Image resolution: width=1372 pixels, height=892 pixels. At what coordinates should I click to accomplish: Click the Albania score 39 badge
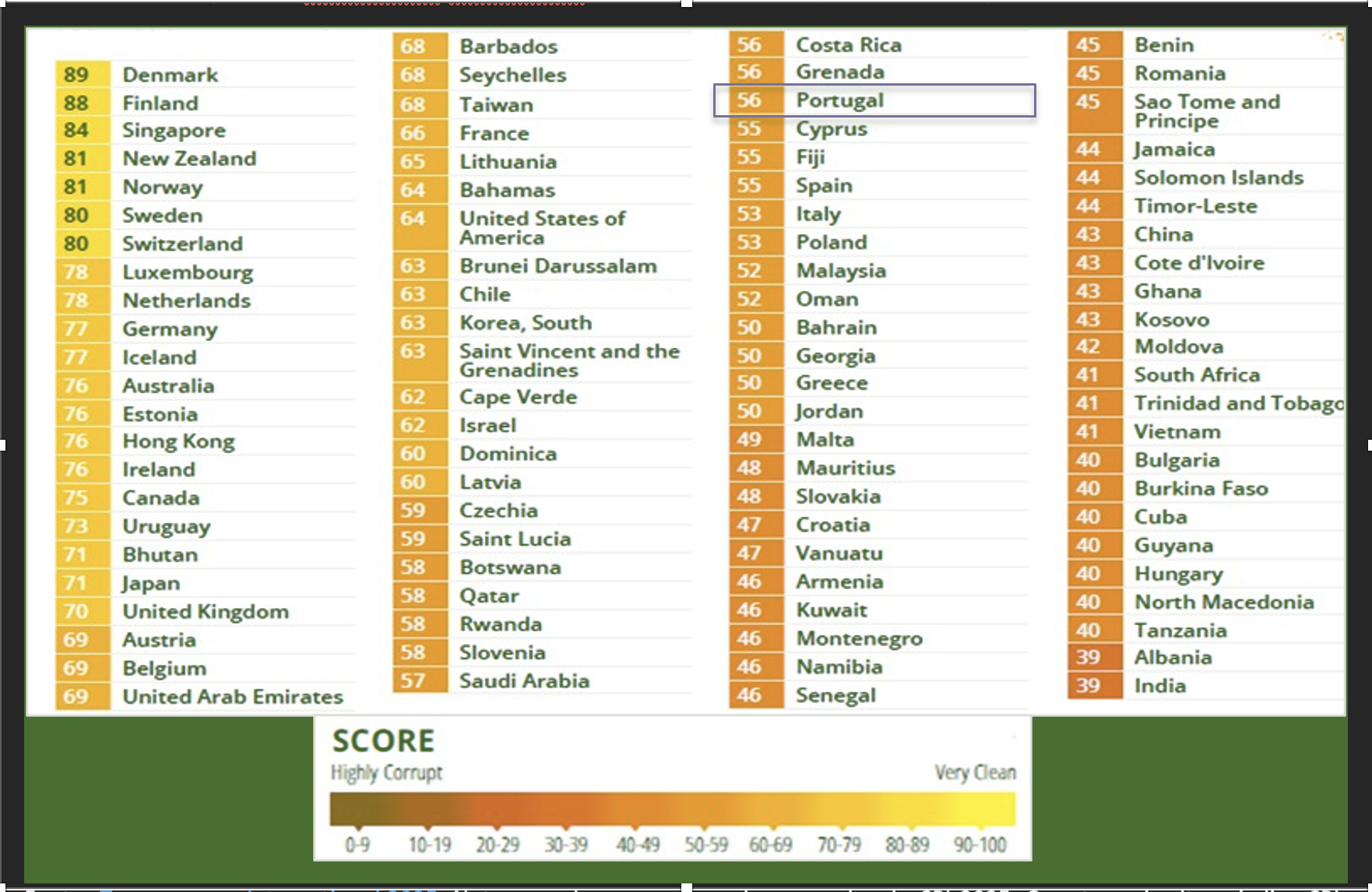pyautogui.click(x=1088, y=658)
